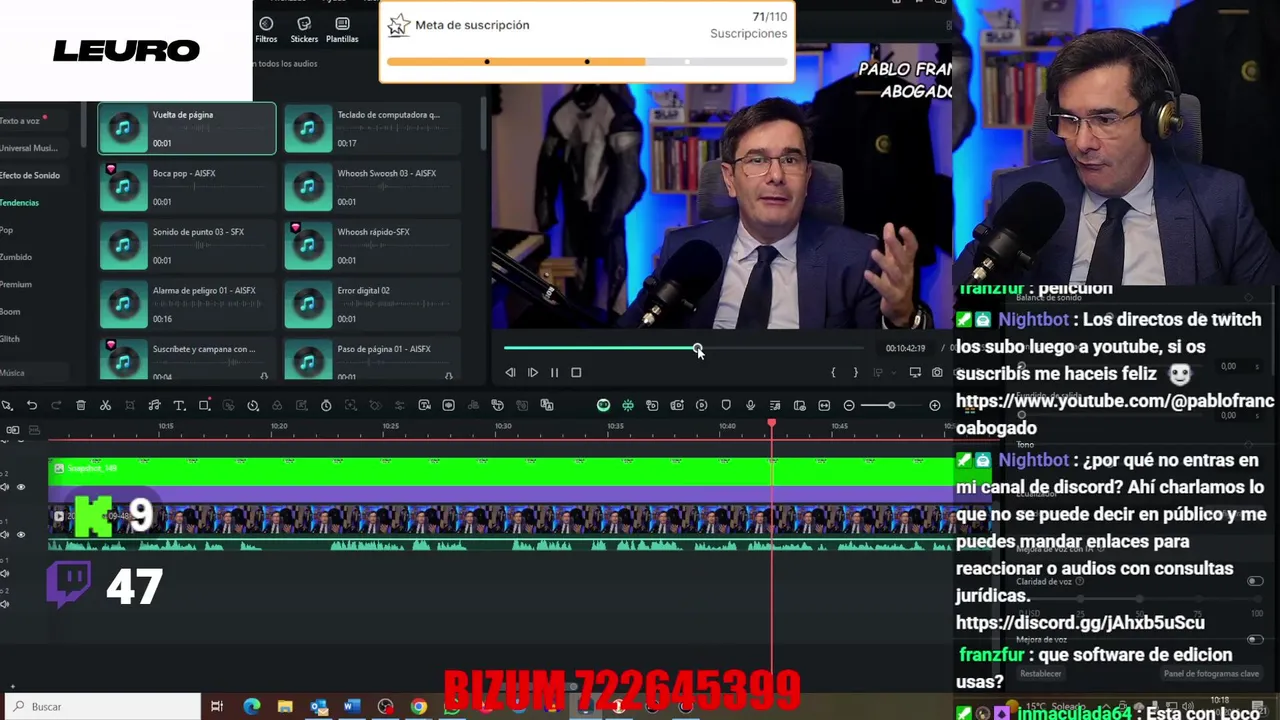
Task: Select the Boca pop - AISFX sound
Action: point(187,187)
